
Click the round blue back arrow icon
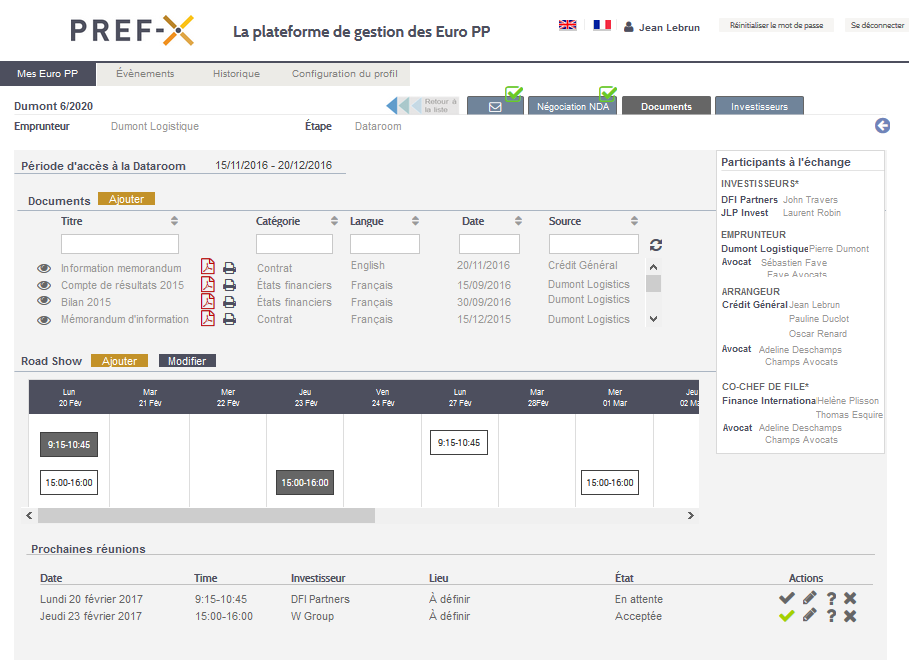click(x=882, y=125)
